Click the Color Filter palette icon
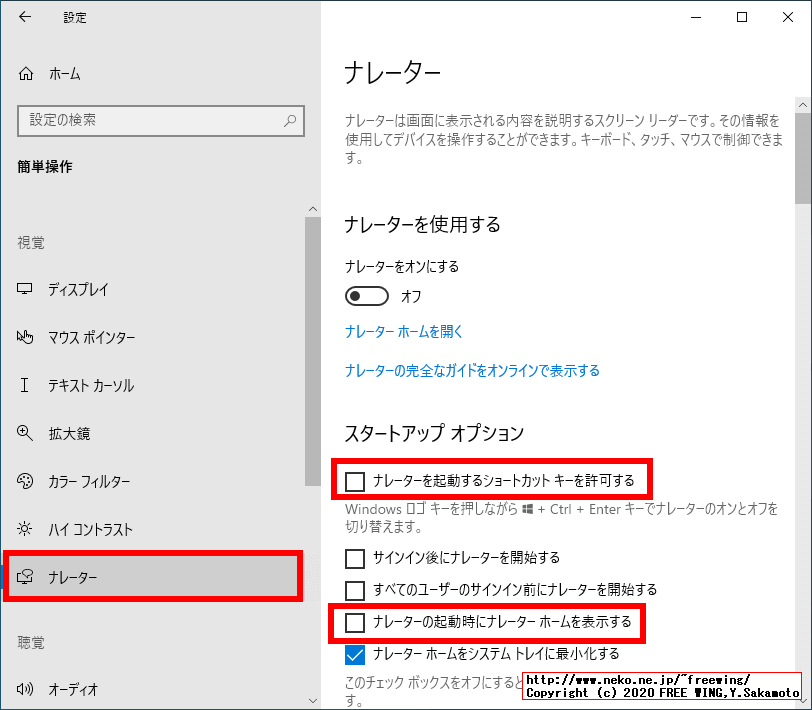Image resolution: width=812 pixels, height=710 pixels. 25,481
